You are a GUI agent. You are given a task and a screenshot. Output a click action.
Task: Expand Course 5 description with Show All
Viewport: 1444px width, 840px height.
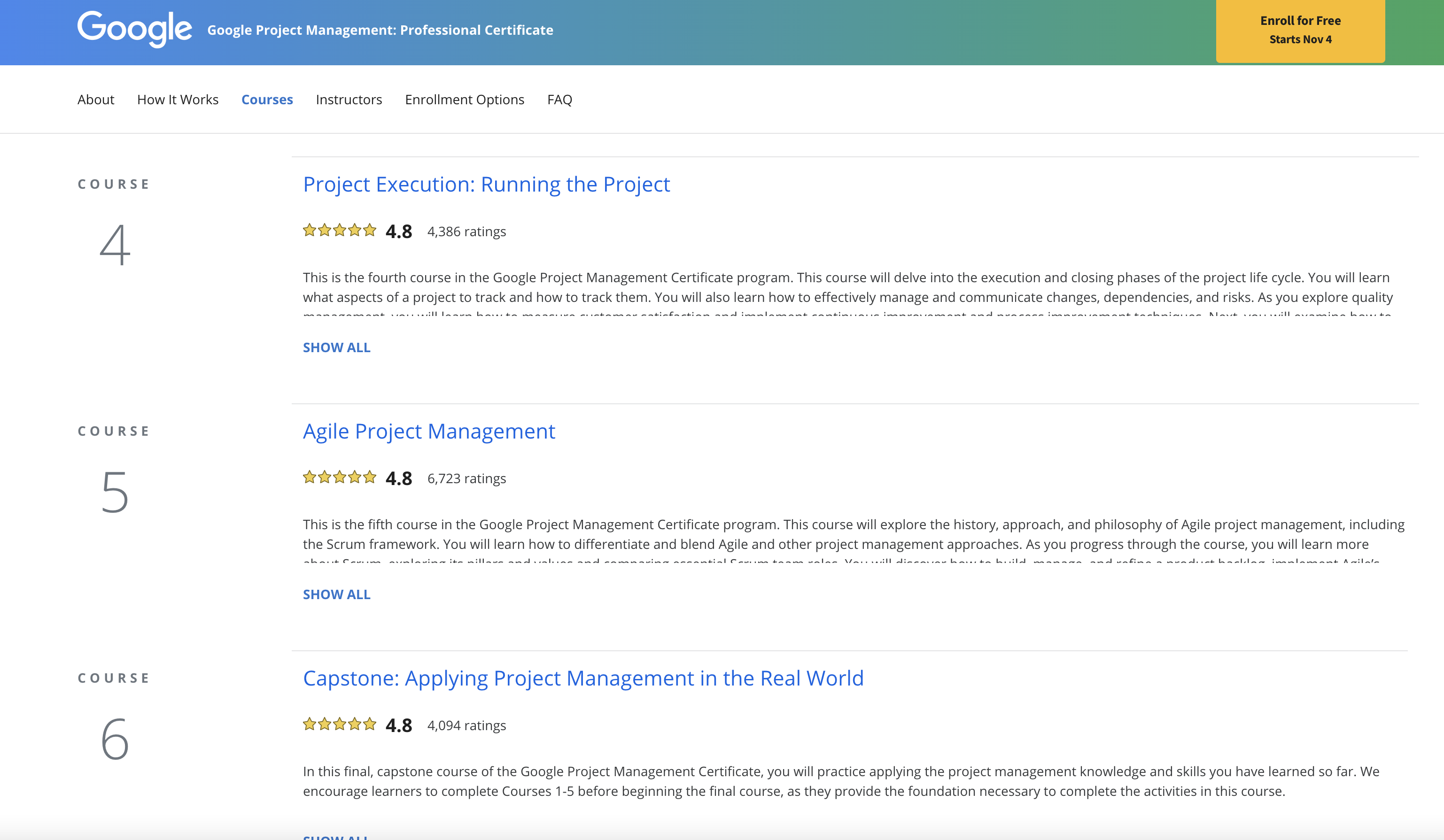(x=336, y=594)
